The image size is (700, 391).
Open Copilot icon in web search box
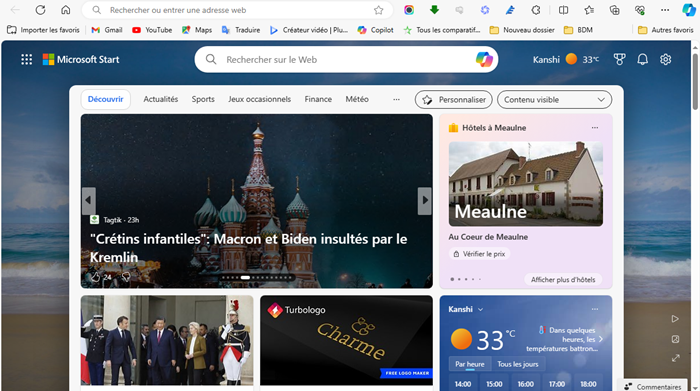484,59
